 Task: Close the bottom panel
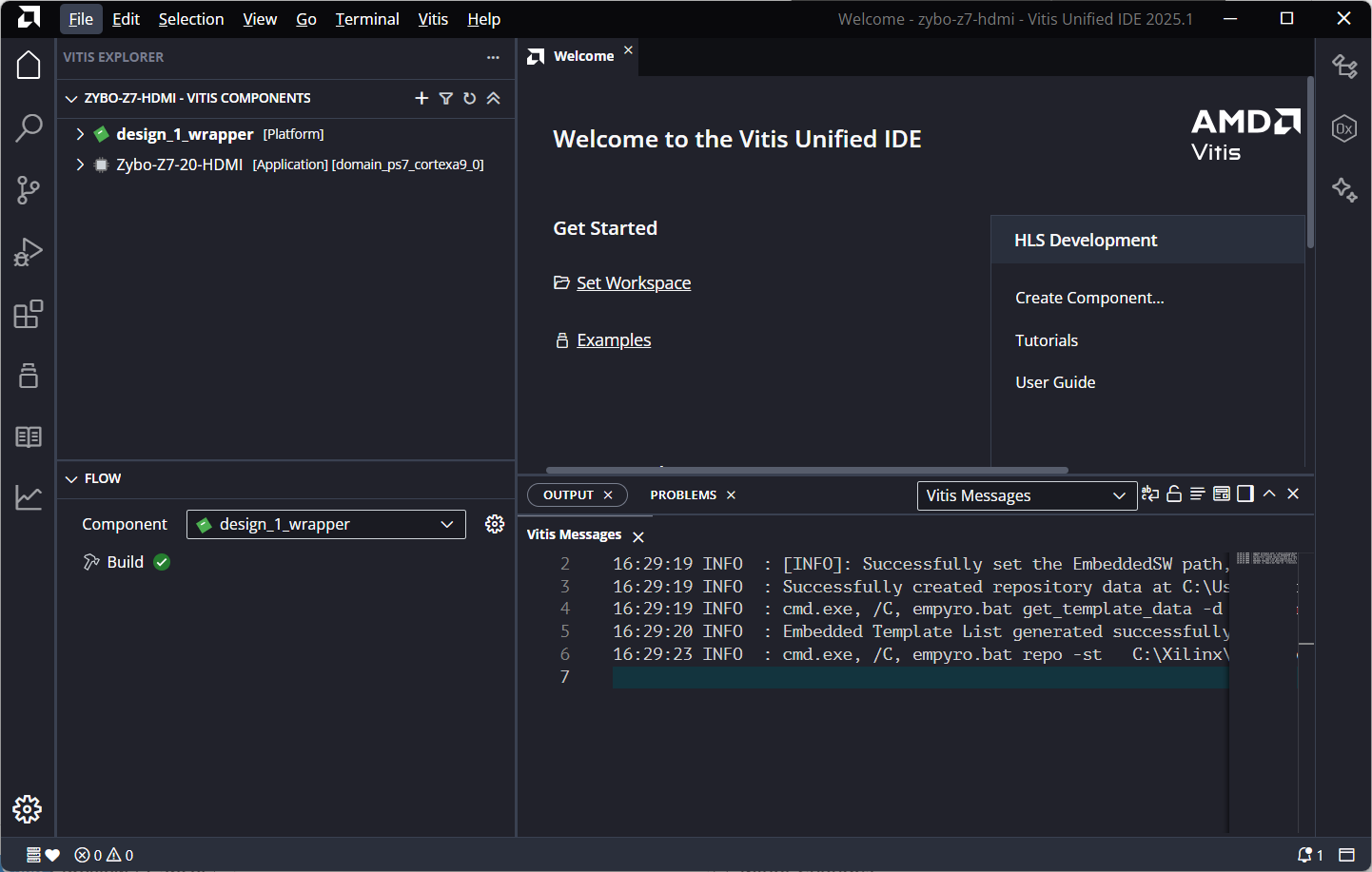(1293, 494)
